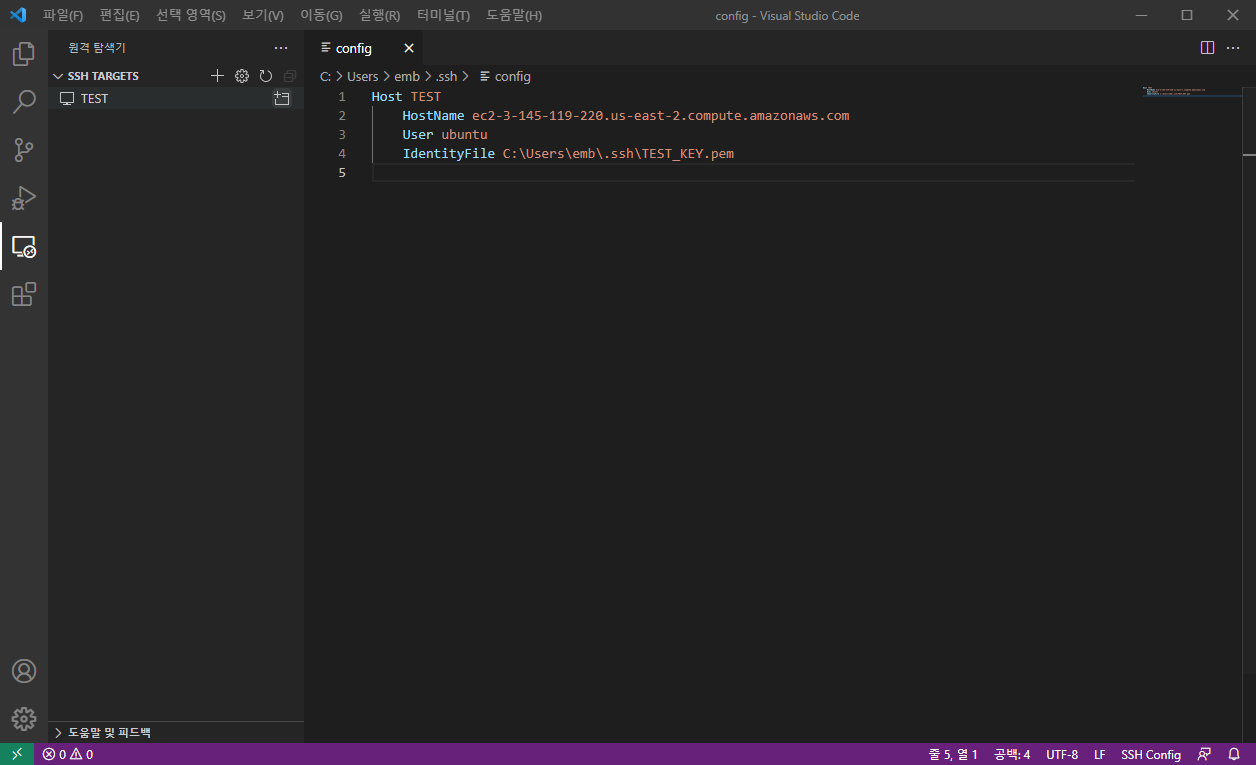Open the 이동(G) menu

tap(321, 15)
